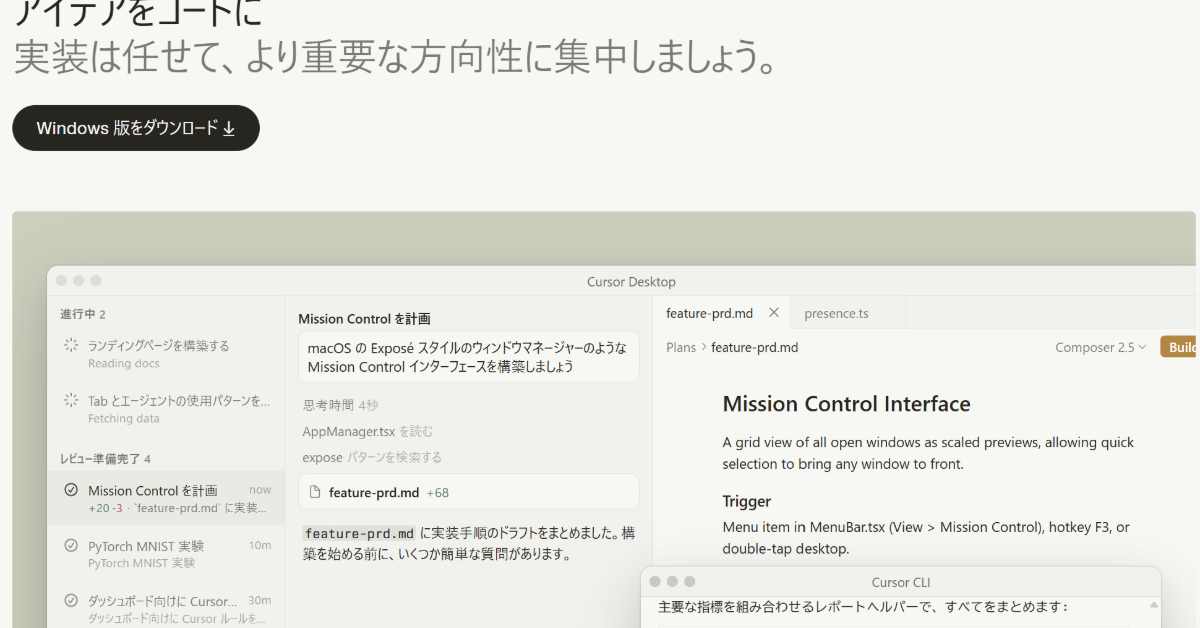The height and width of the screenshot is (628, 1200).
Task: Click the 'now' timestamp on Mission Control row
Action: (x=260, y=490)
